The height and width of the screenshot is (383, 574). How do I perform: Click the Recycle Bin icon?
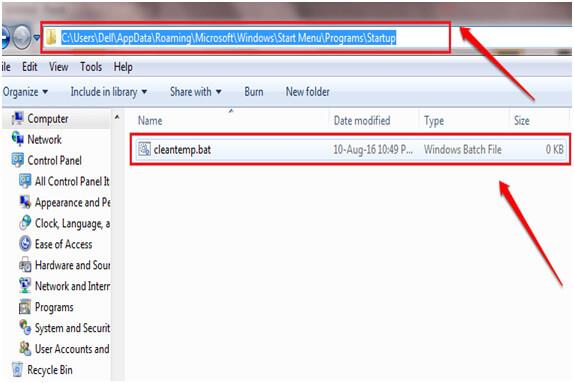(17, 369)
